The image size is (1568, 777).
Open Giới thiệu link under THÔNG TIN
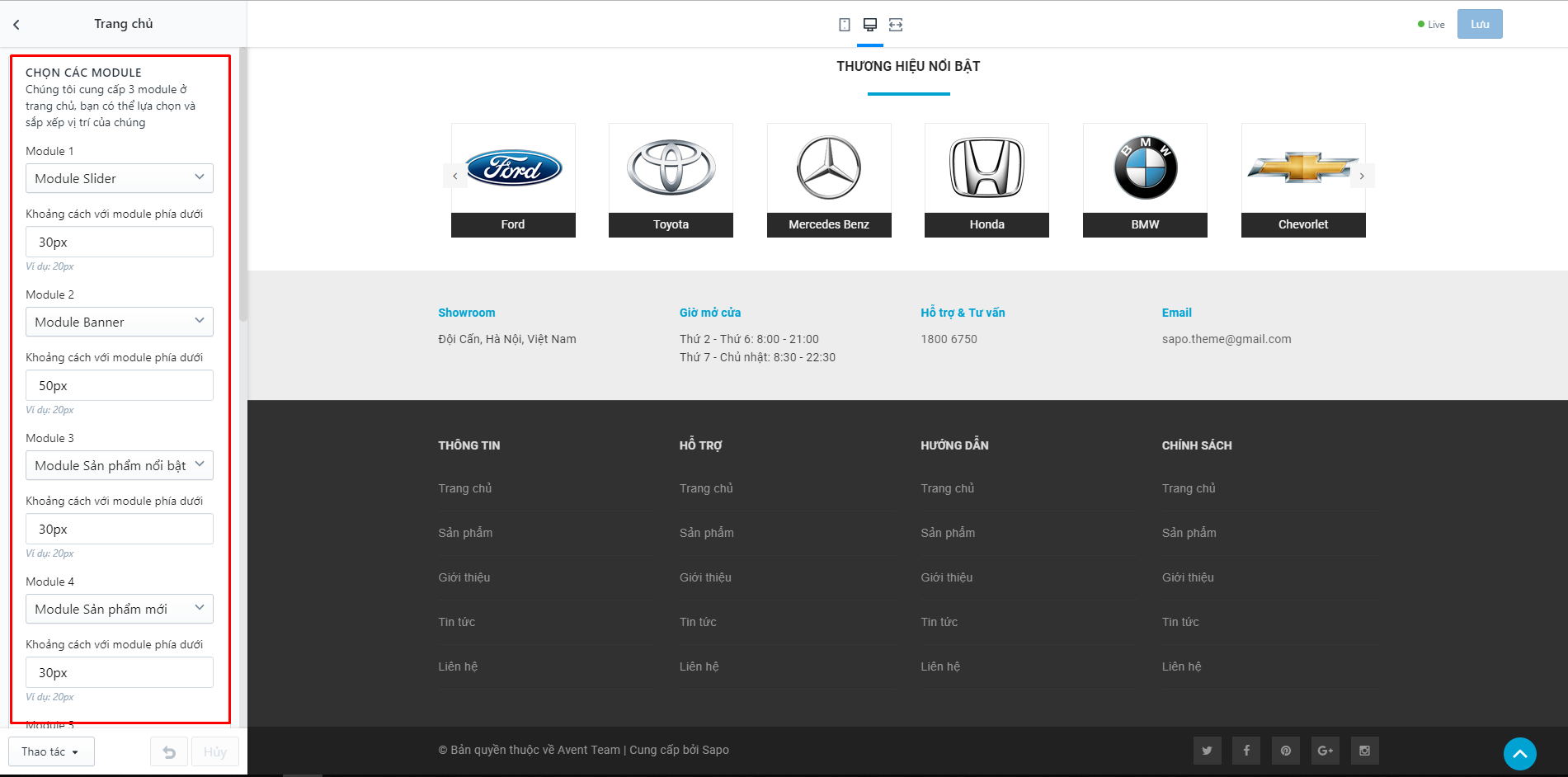[x=464, y=577]
